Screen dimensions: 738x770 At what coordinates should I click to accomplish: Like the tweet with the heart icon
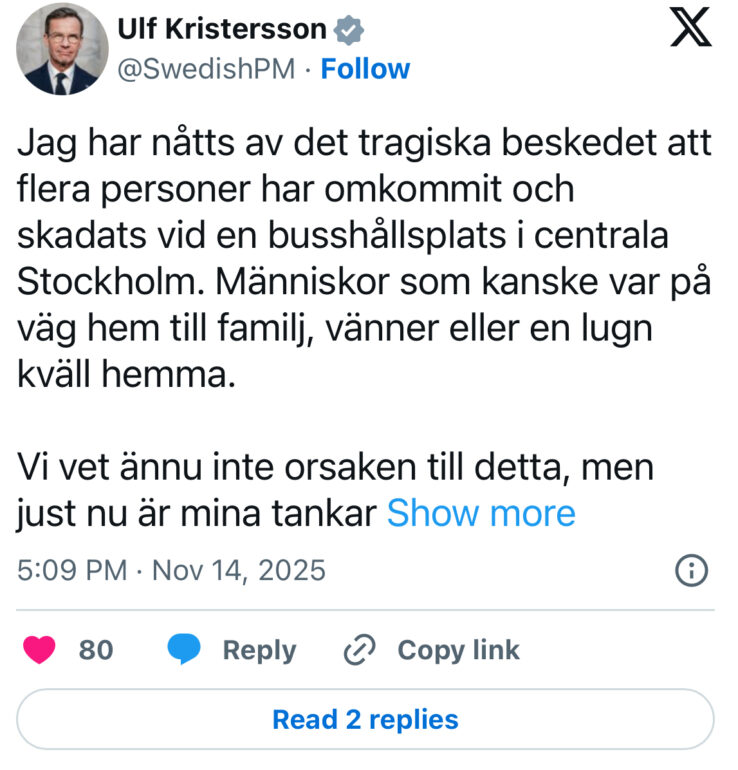coord(41,650)
